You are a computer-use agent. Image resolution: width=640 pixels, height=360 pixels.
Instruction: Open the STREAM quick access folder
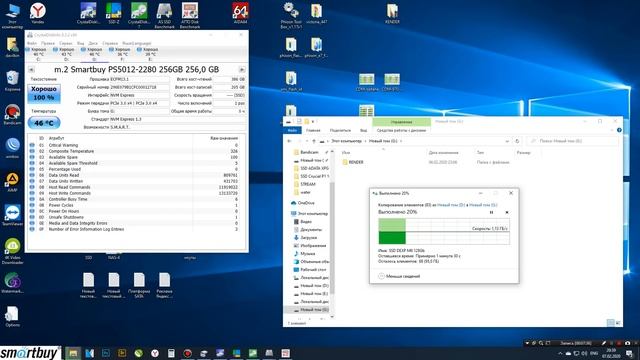pos(305,184)
